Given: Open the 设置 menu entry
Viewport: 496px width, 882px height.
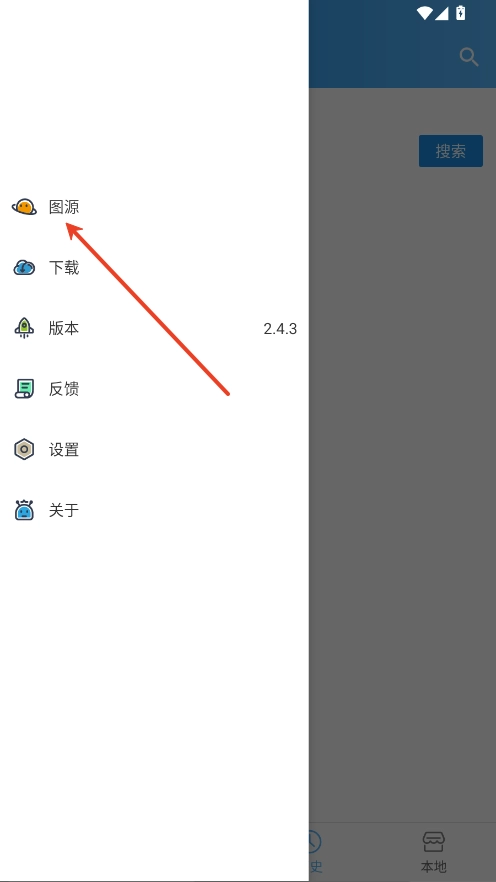Looking at the screenshot, I should pyautogui.click(x=154, y=450).
